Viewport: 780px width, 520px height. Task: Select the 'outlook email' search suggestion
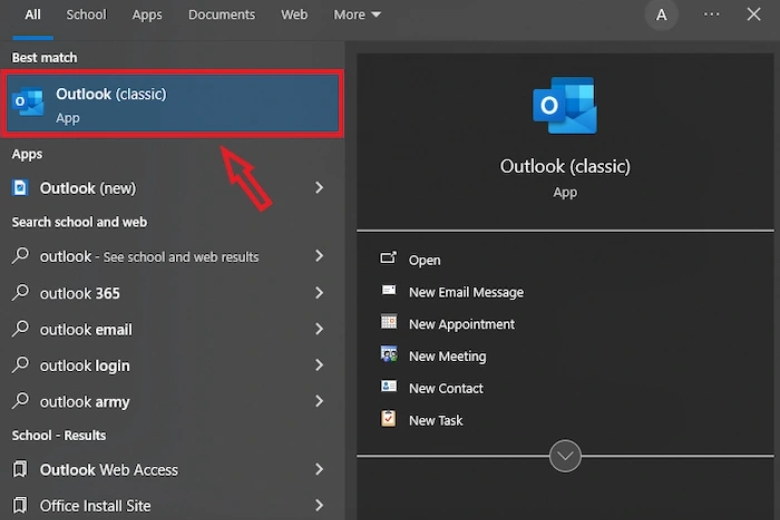[x=86, y=329]
